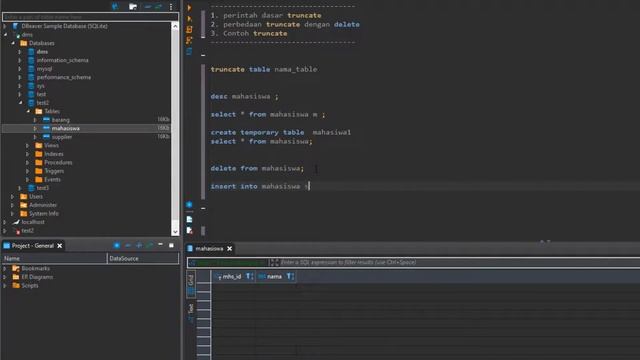Click navigator scrollbar down arrow
The image size is (640, 360).
(x=175, y=231)
